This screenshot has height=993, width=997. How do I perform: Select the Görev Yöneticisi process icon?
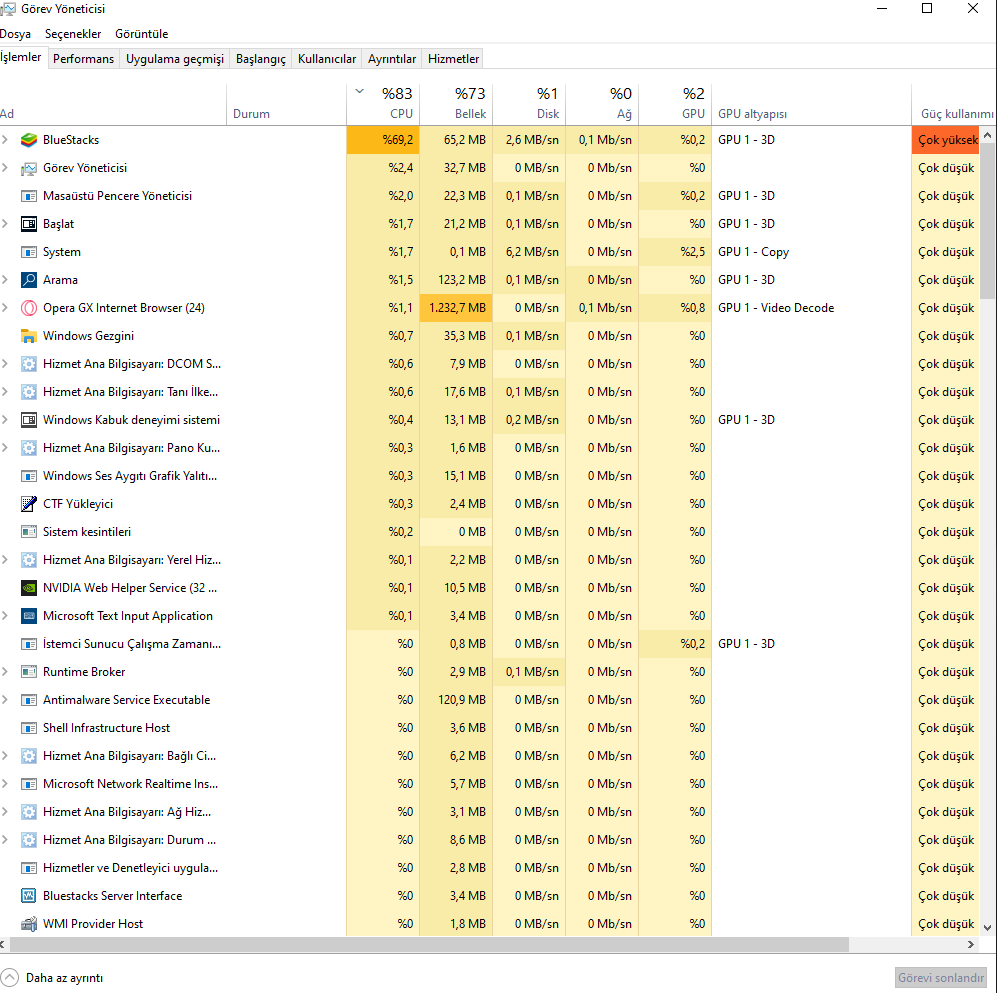click(29, 168)
